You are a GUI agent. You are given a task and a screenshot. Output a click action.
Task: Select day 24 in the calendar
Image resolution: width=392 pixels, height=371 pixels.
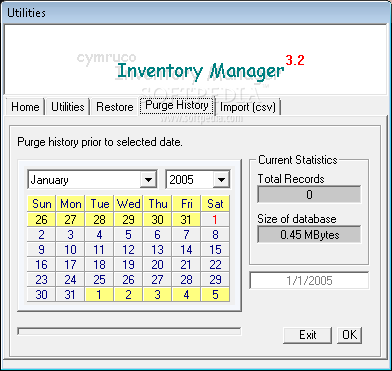(70, 280)
